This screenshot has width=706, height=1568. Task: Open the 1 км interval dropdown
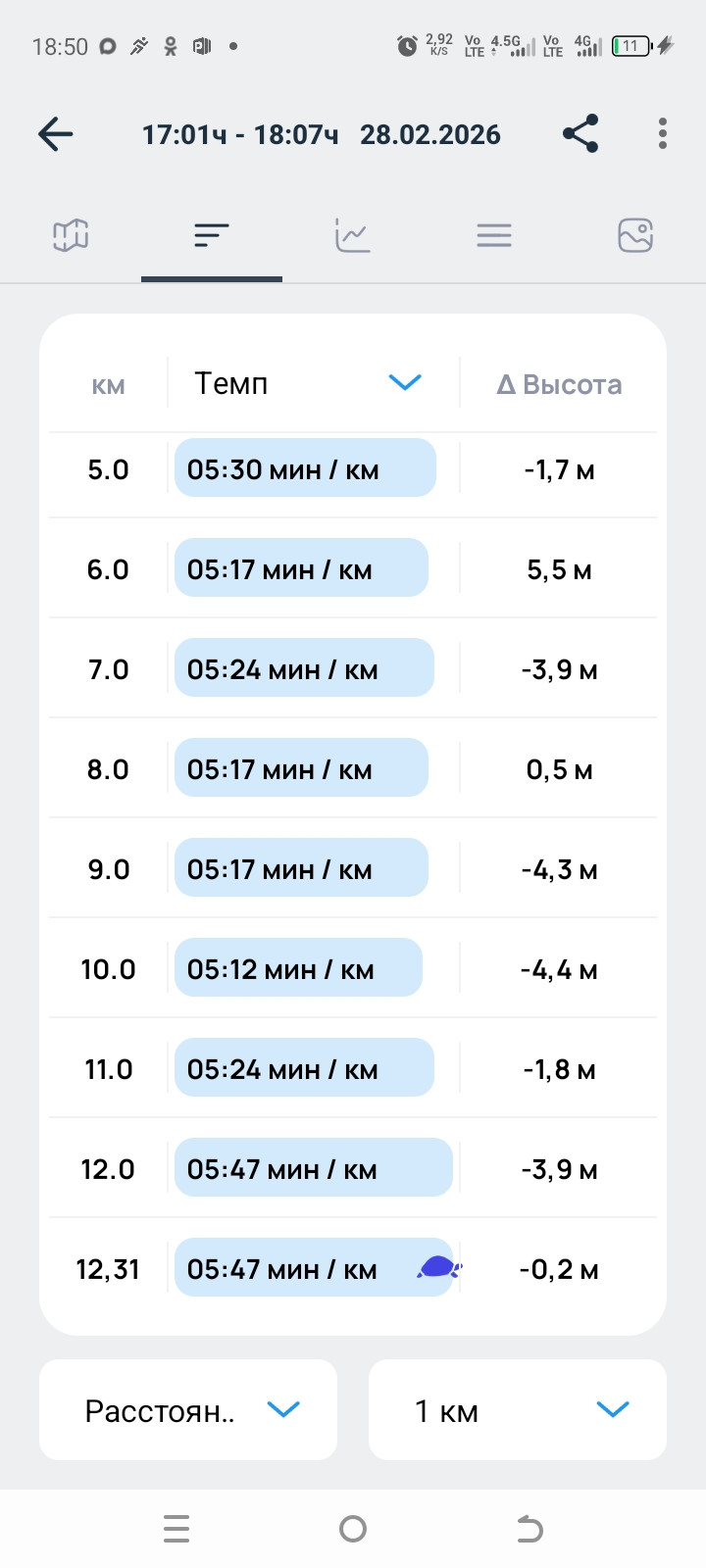click(x=518, y=1409)
